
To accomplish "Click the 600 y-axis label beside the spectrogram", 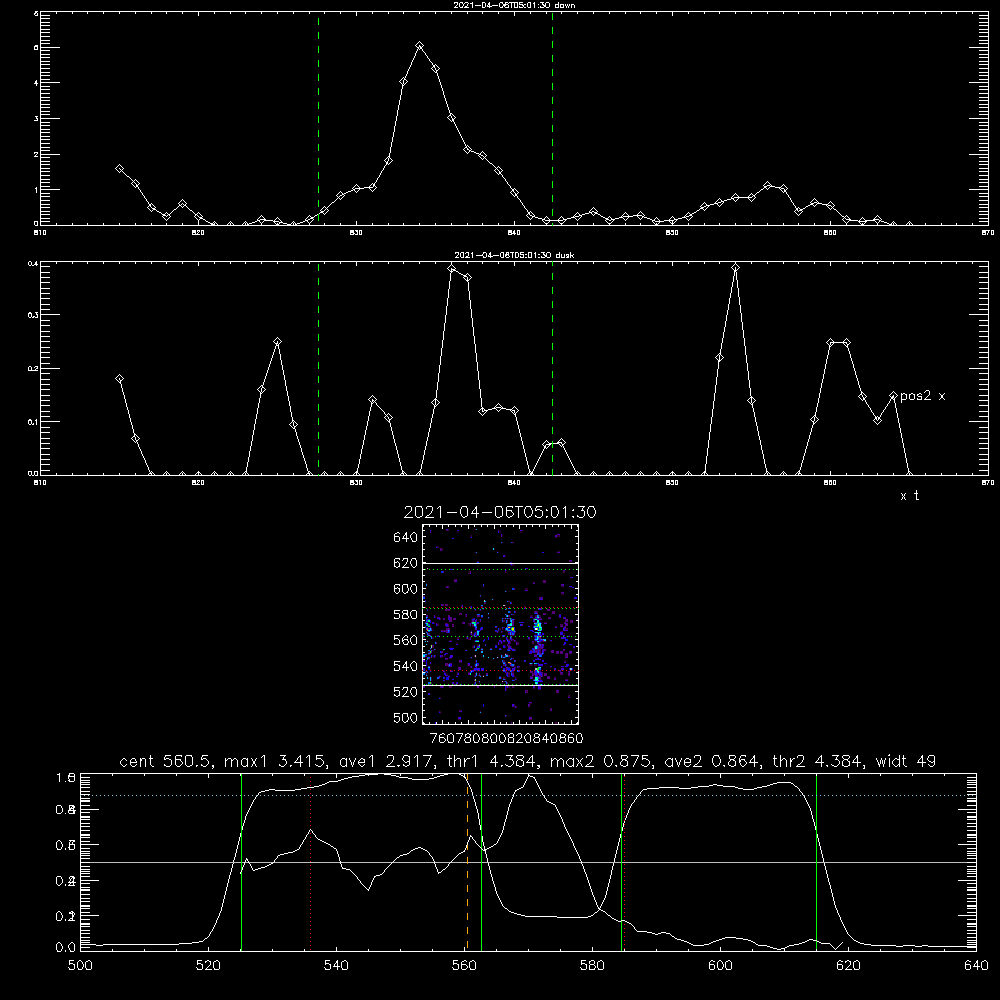I will pos(406,589).
